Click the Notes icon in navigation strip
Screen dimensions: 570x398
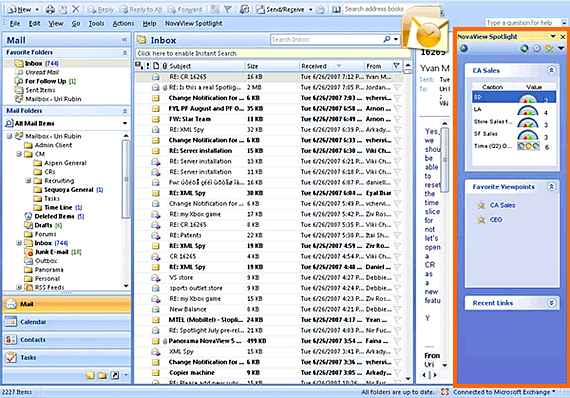click(90, 375)
